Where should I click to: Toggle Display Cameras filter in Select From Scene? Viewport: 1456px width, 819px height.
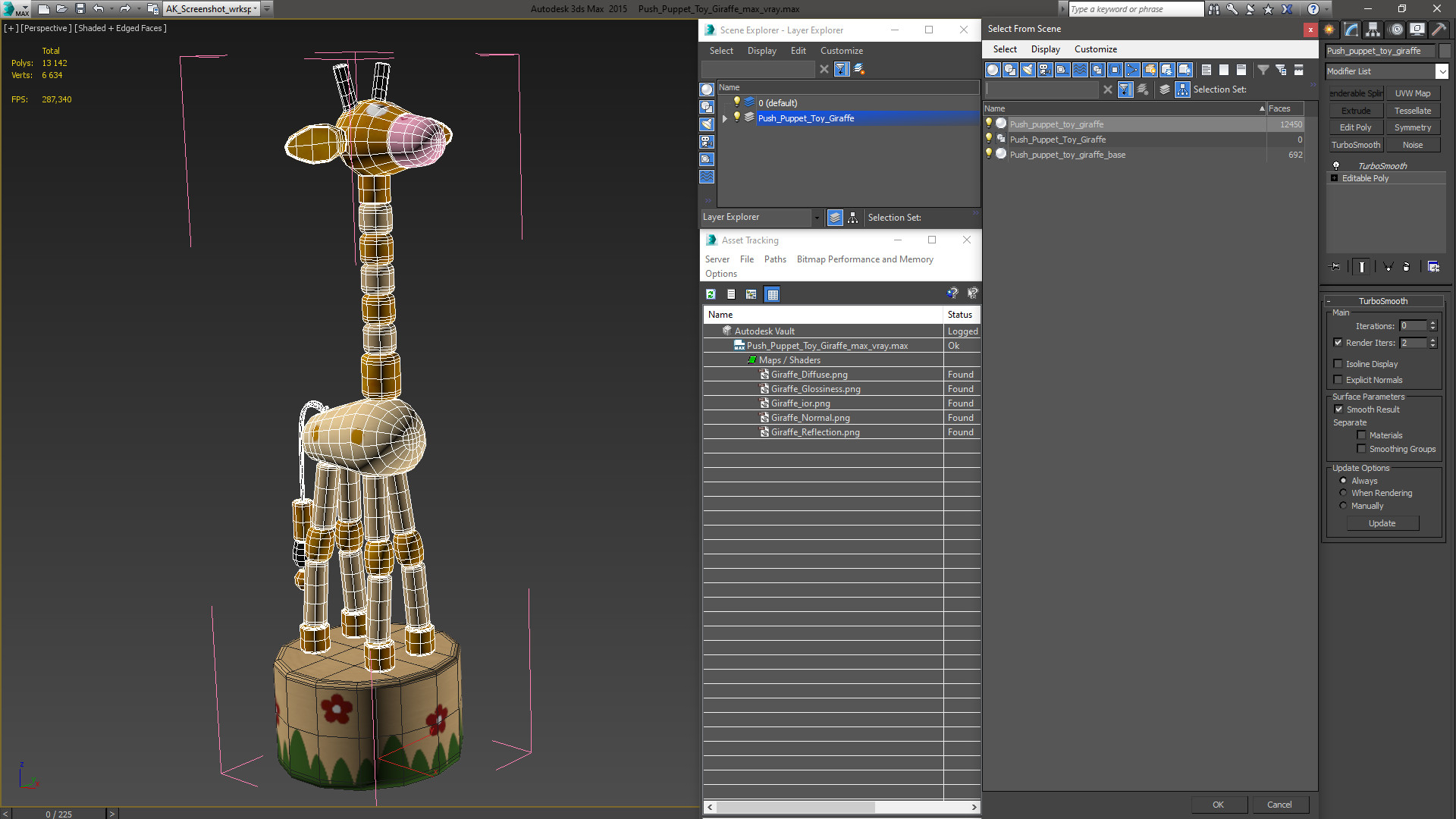[x=1045, y=70]
